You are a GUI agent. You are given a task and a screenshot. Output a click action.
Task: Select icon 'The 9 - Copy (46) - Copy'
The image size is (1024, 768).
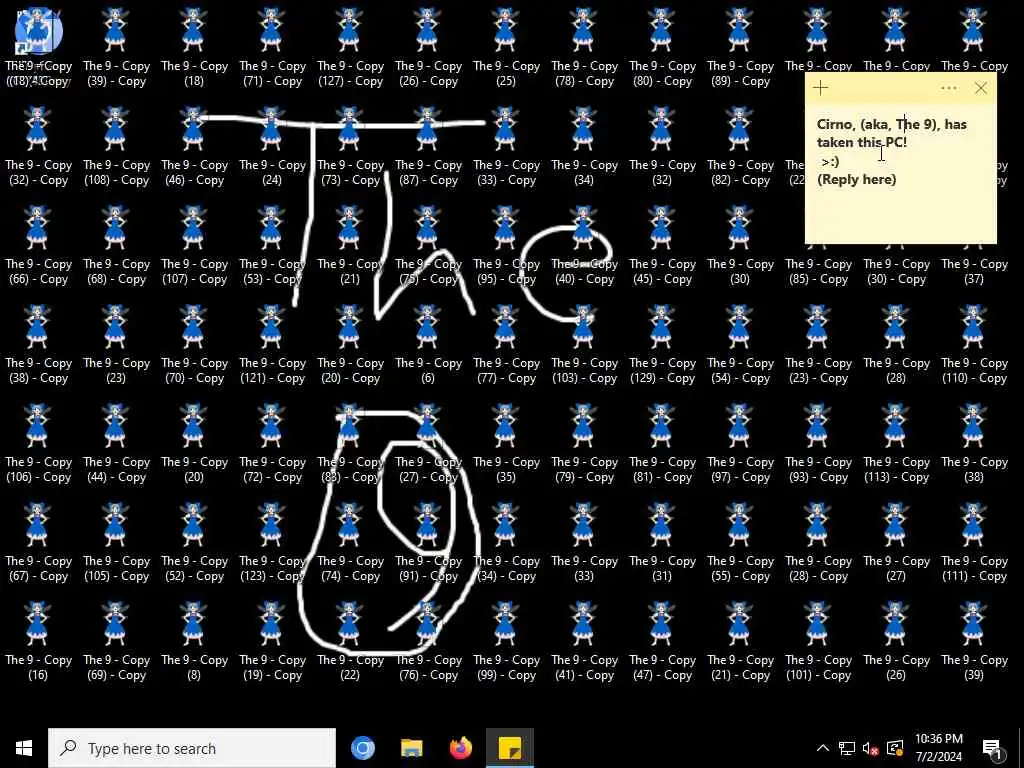[x=194, y=148]
